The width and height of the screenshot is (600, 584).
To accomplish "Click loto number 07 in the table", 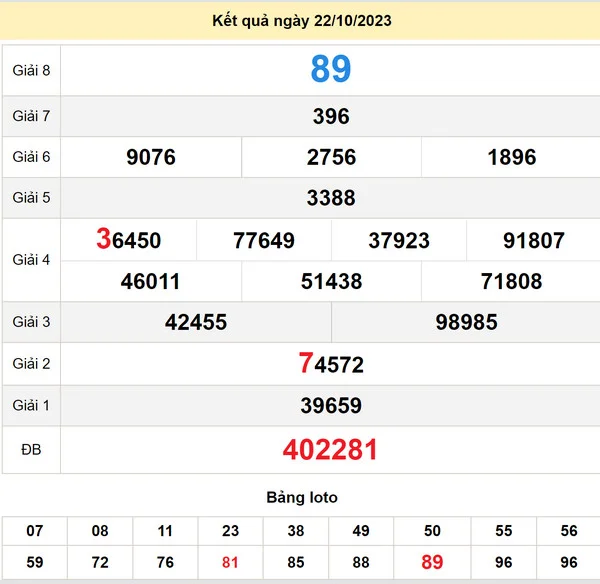I will pyautogui.click(x=35, y=532).
